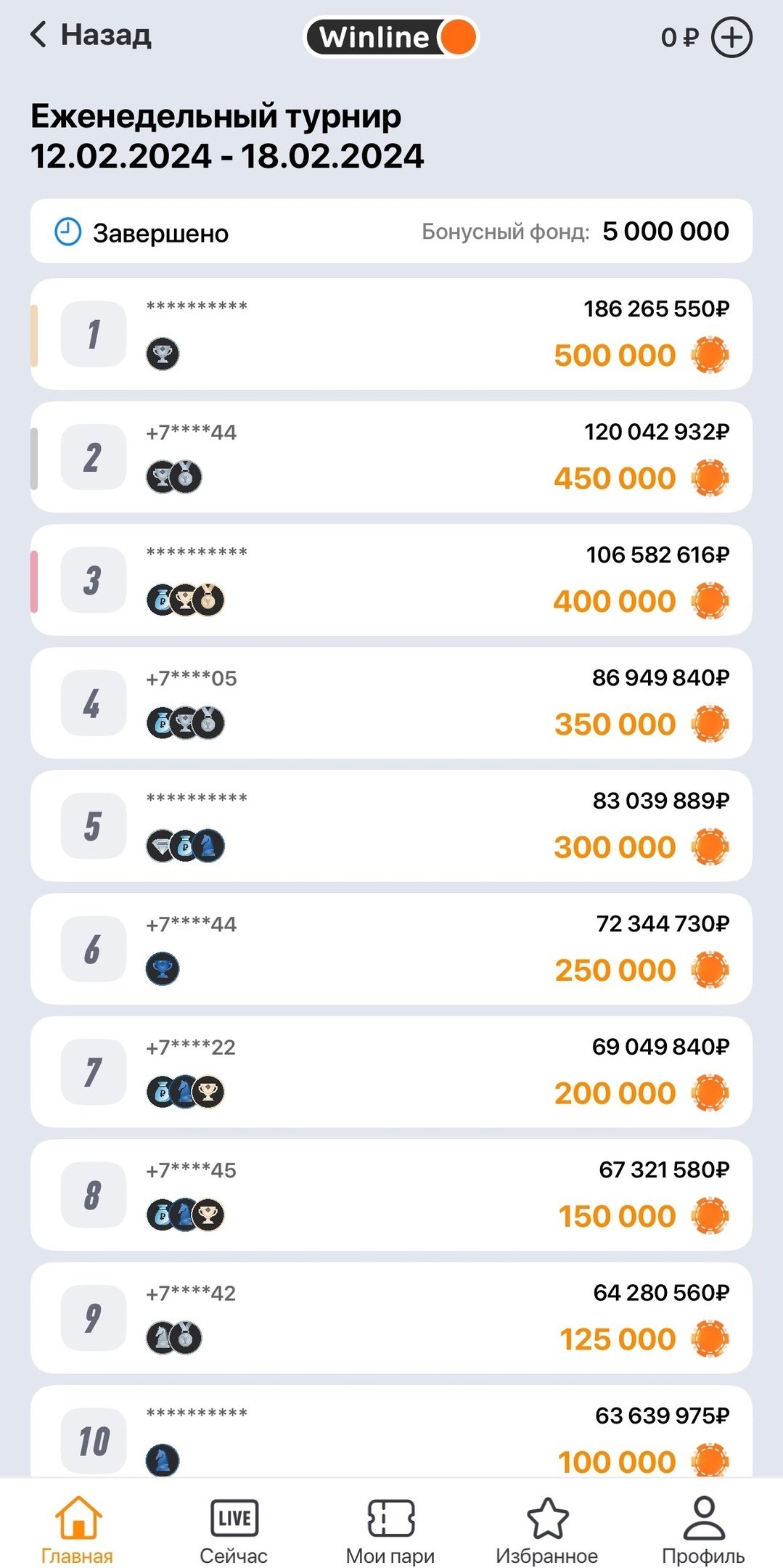Click the clock icon beside Завершено

coord(68,232)
